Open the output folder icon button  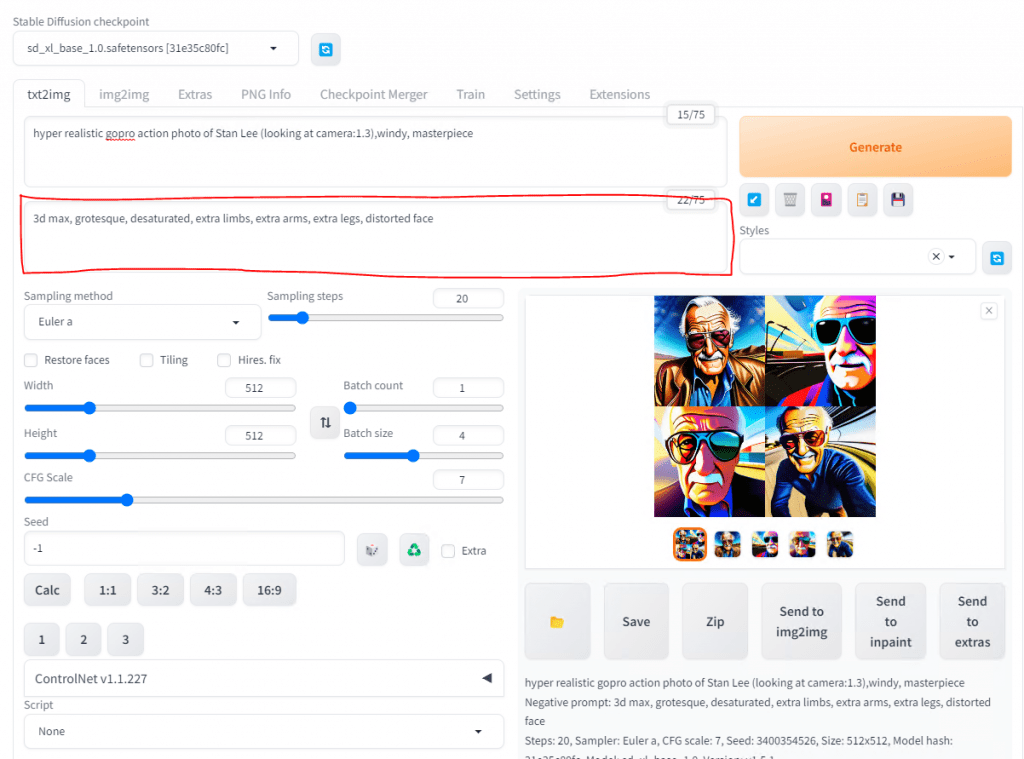(557, 622)
